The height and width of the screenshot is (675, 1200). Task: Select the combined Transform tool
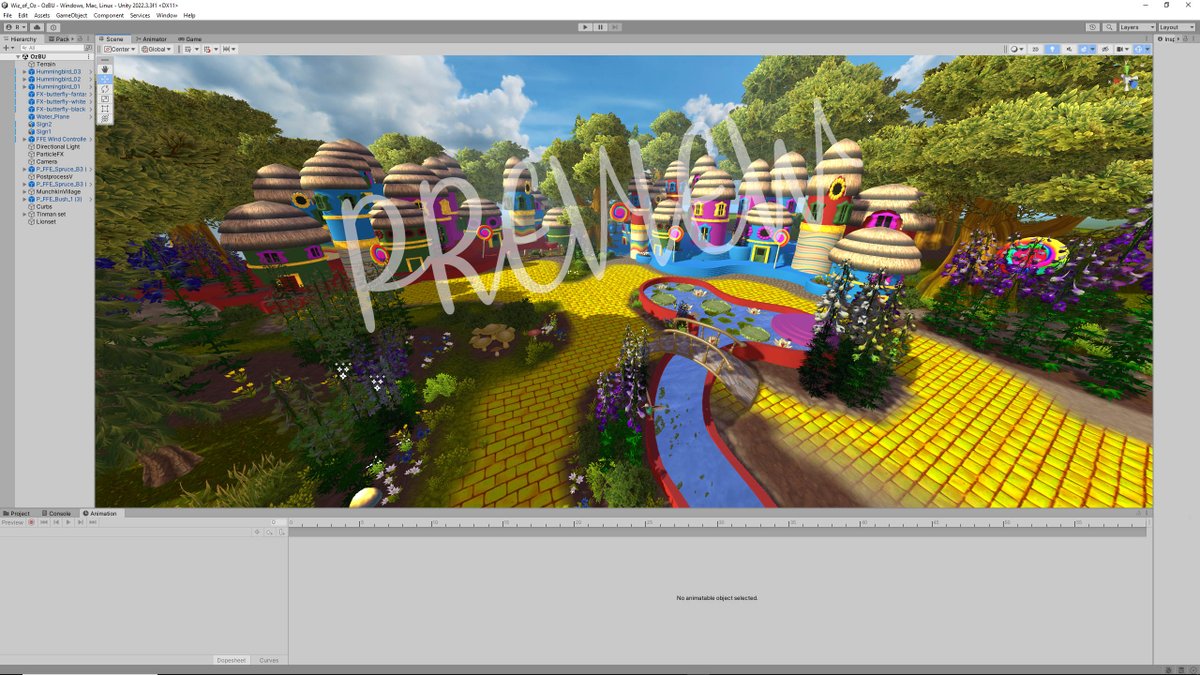pyautogui.click(x=105, y=119)
